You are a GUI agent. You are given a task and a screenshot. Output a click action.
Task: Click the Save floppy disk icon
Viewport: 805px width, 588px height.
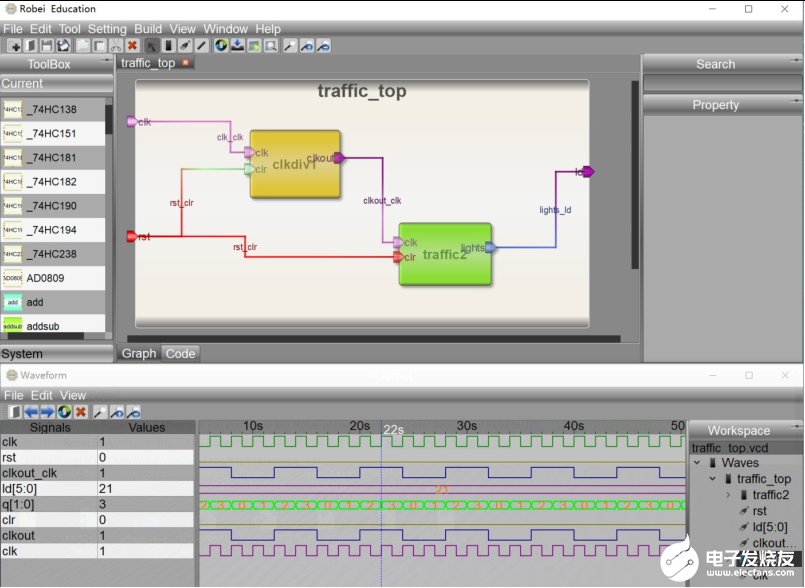pyautogui.click(x=47, y=46)
